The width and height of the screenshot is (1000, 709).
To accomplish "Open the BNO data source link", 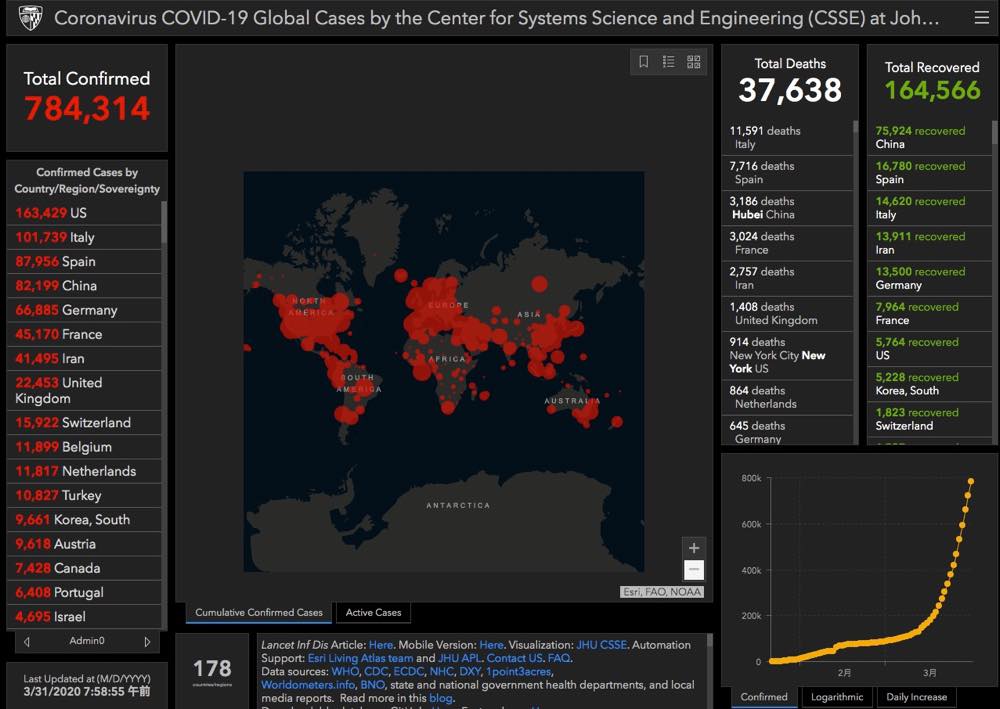I will coord(372,685).
